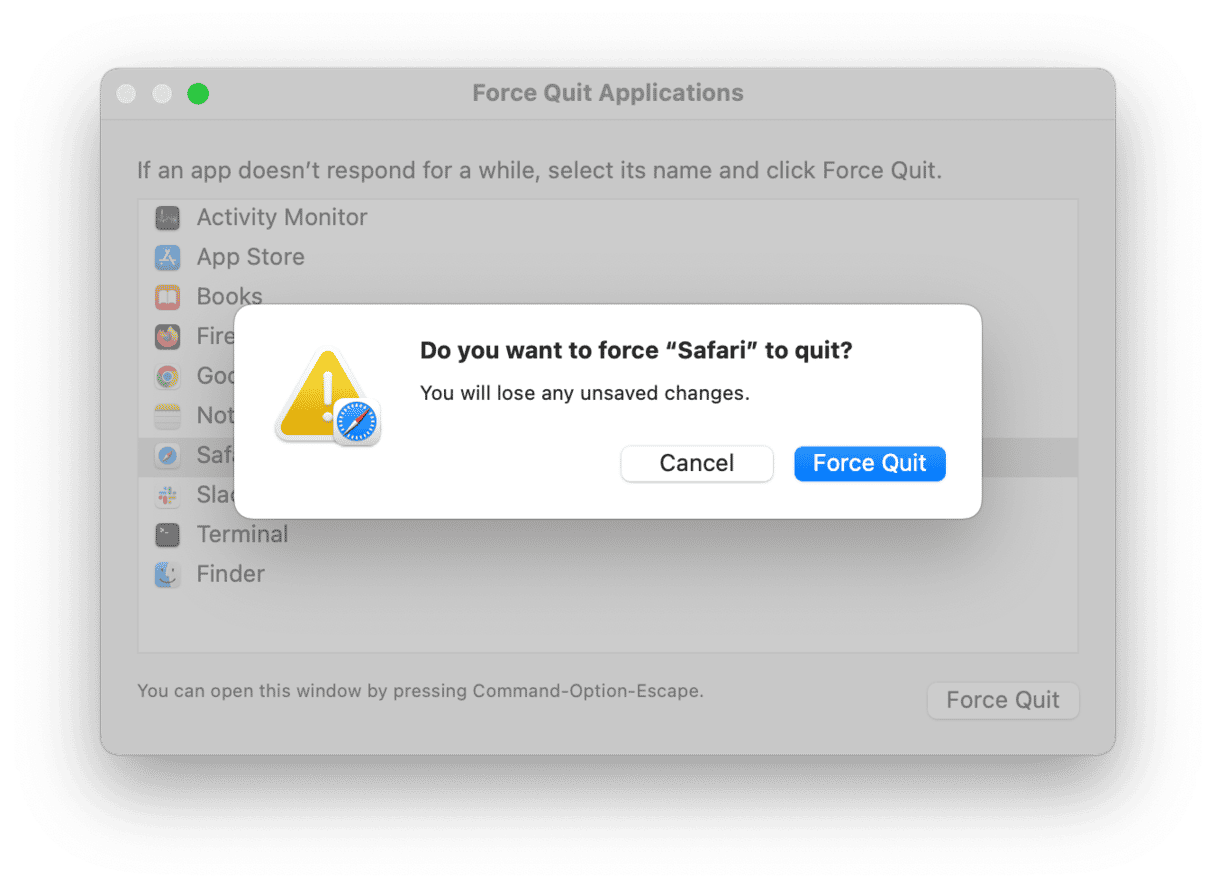The width and height of the screenshot is (1216, 888).
Task: Click the Books app icon
Action: [167, 297]
